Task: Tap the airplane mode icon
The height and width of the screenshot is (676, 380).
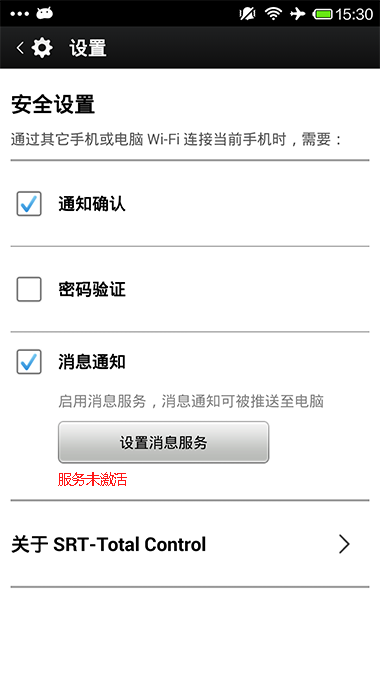Action: 298,14
